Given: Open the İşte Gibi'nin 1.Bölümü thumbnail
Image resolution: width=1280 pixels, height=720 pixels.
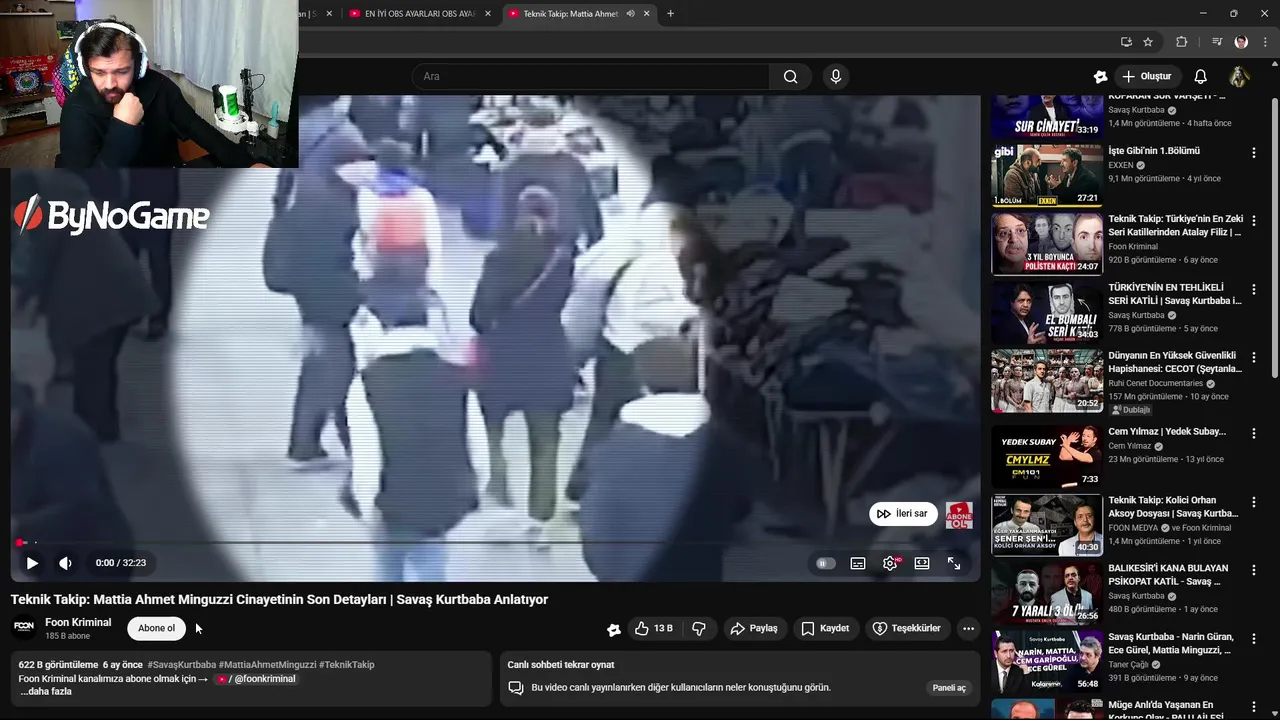Looking at the screenshot, I should [x=1047, y=175].
